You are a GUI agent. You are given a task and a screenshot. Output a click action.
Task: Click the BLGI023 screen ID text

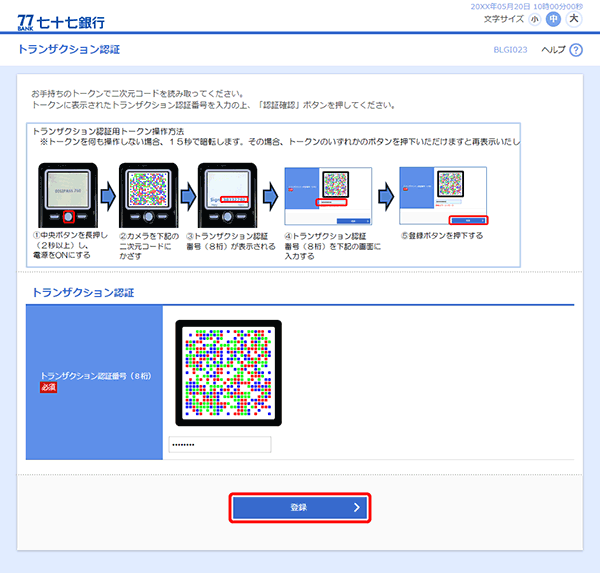pyautogui.click(x=510, y=50)
